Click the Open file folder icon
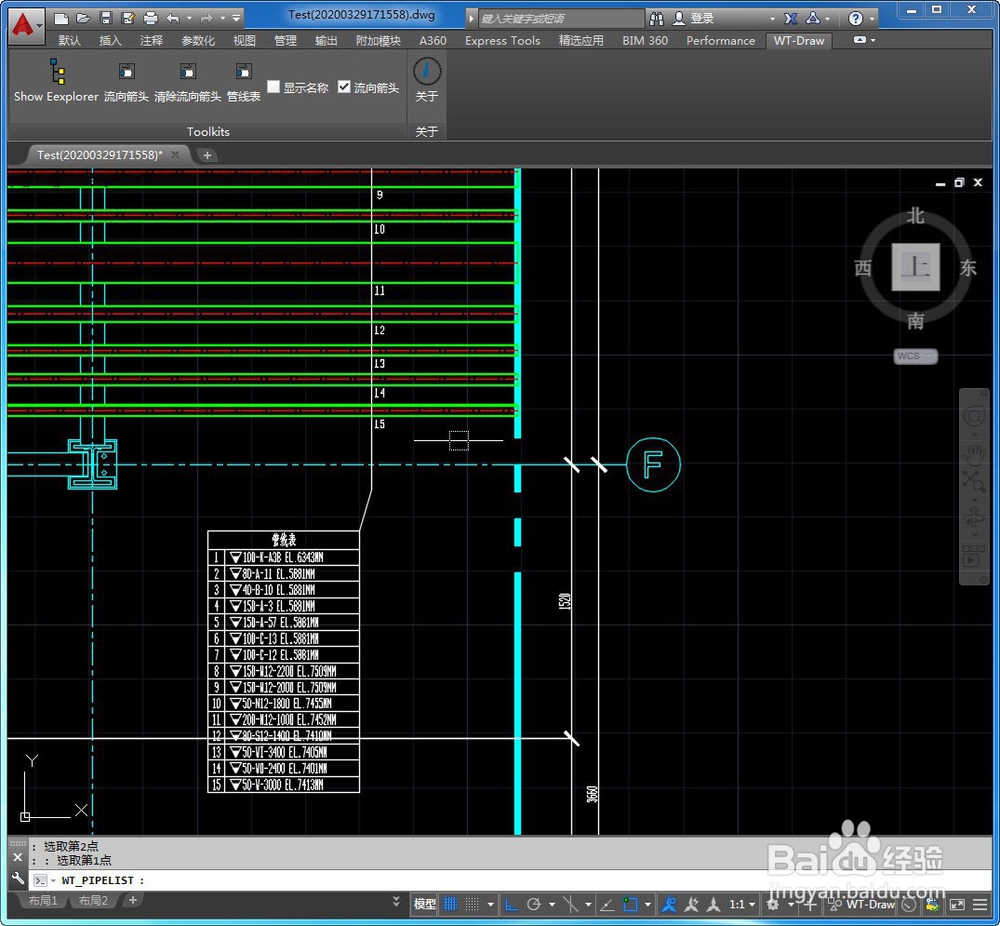The width and height of the screenshot is (1000, 926). click(83, 18)
